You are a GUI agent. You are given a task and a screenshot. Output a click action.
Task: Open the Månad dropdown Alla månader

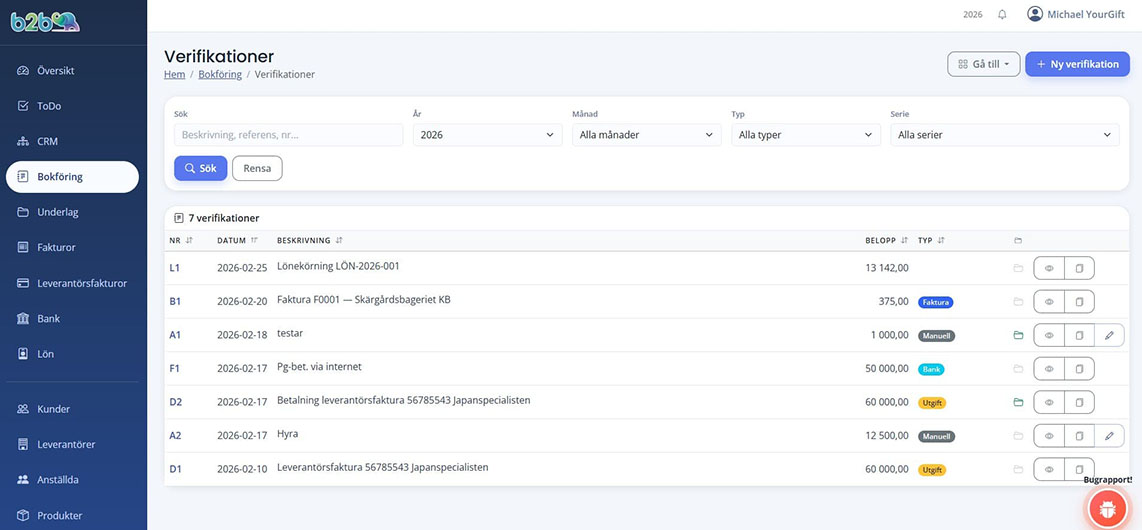tap(646, 135)
